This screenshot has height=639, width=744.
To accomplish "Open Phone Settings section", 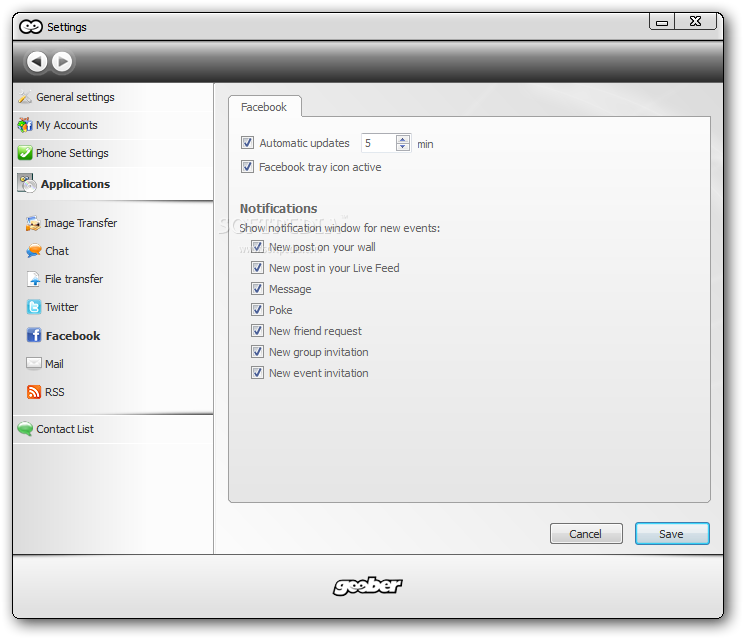I will (x=113, y=153).
